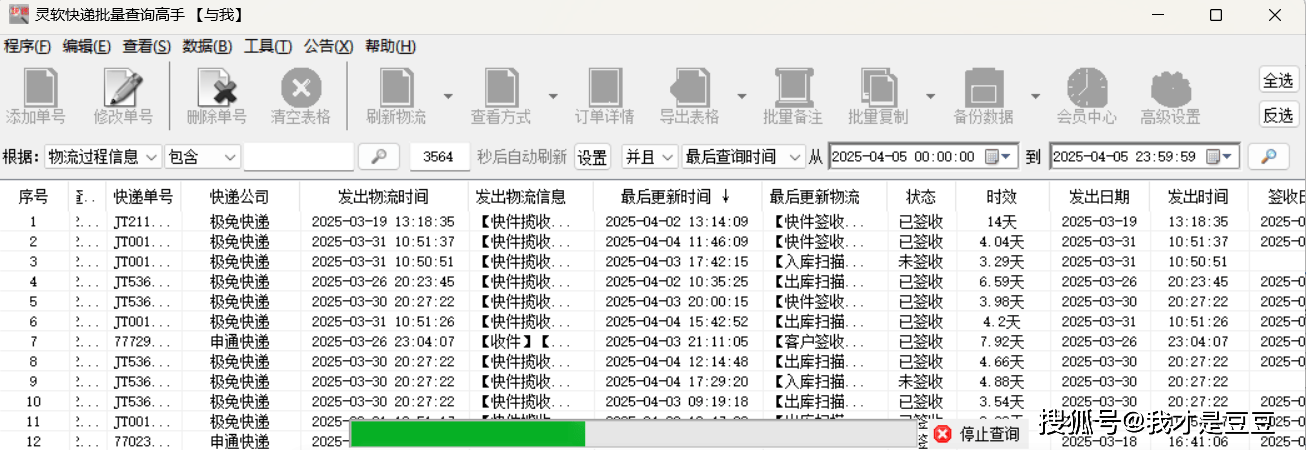Open the 并且 logic dropdown
Screen dimensions: 1306x450
click(665, 157)
